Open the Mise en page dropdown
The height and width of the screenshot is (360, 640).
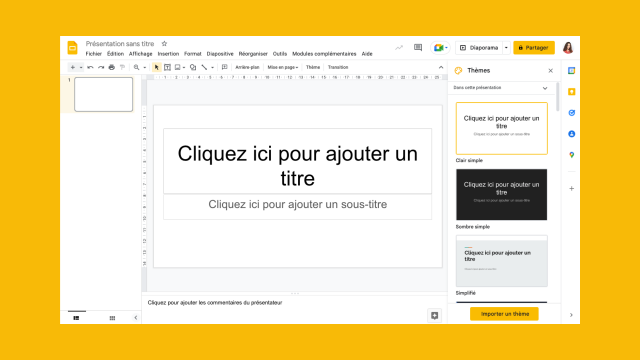pyautogui.click(x=283, y=67)
